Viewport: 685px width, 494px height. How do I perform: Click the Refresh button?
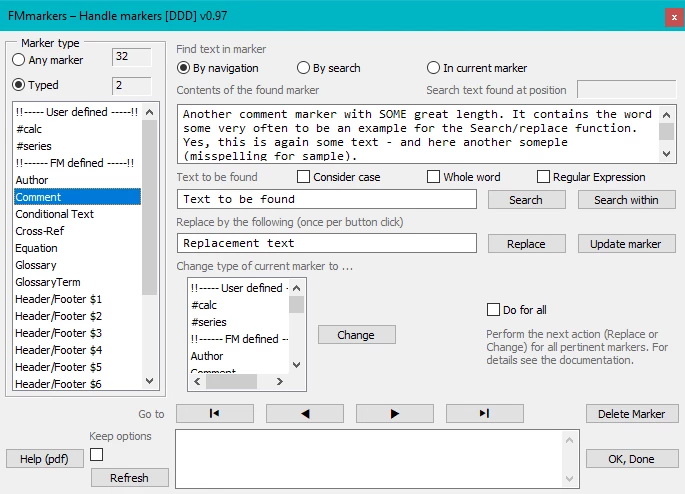click(x=130, y=477)
